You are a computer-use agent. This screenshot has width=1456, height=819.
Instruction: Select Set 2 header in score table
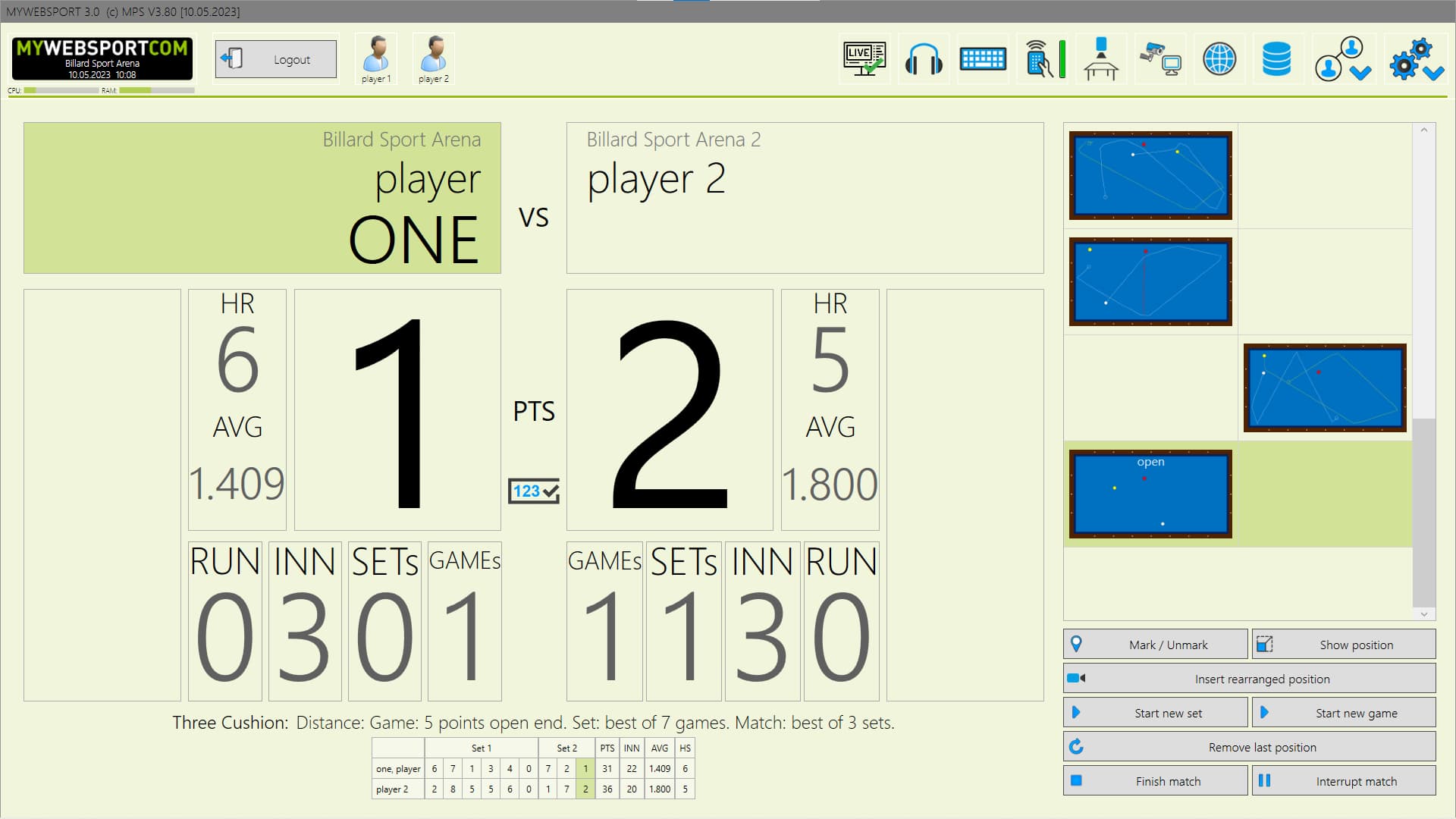point(566,748)
